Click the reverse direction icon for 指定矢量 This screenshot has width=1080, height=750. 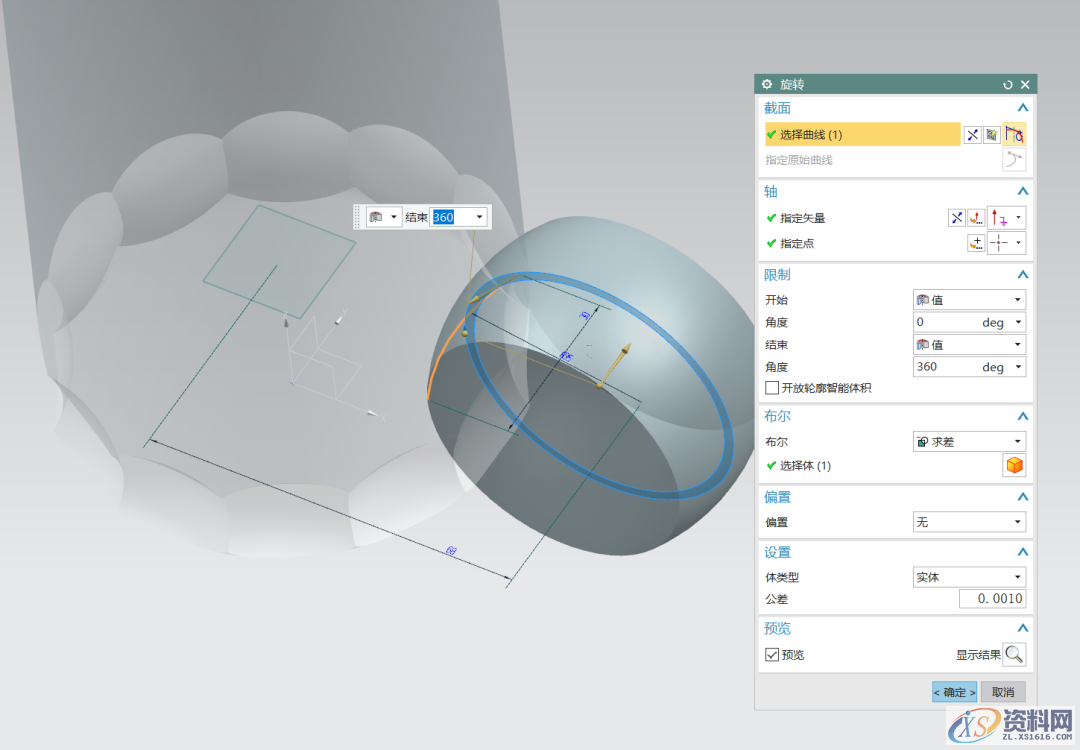click(x=956, y=218)
